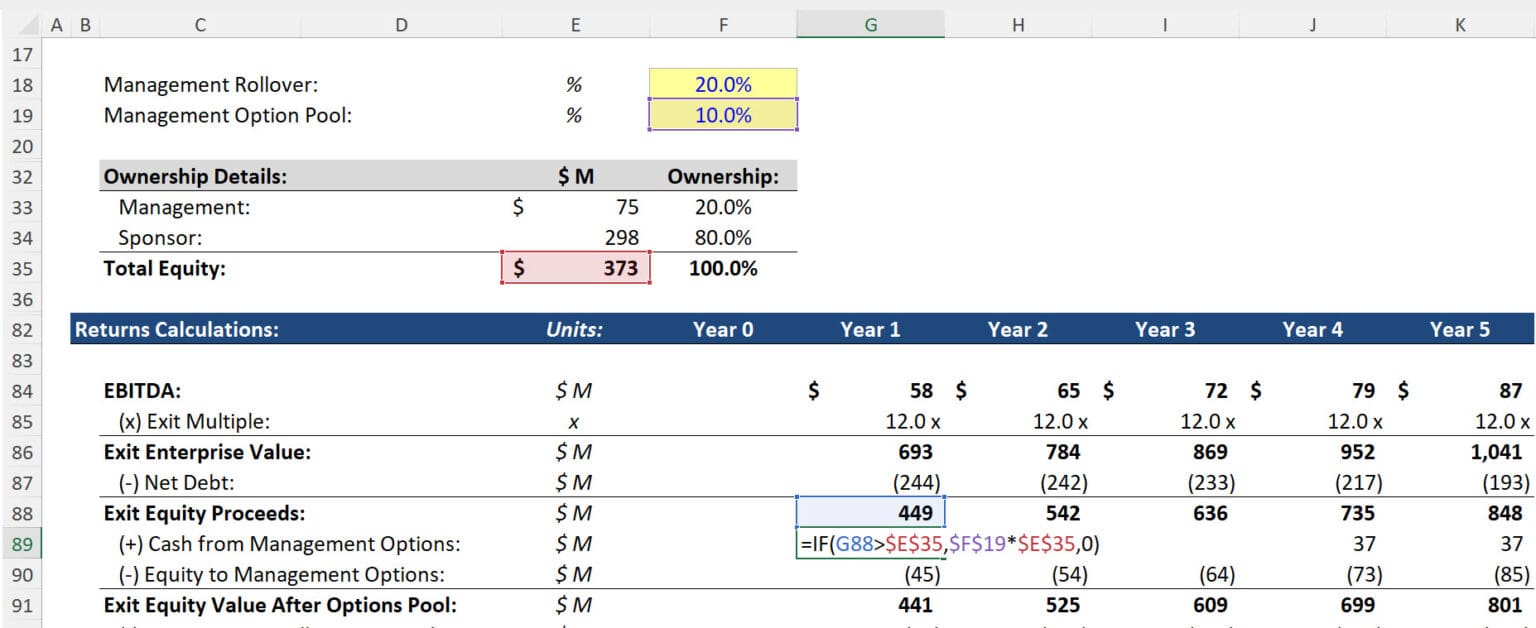The image size is (1536, 628).
Task: Click the Ownership Details header cell
Action: coord(200,176)
